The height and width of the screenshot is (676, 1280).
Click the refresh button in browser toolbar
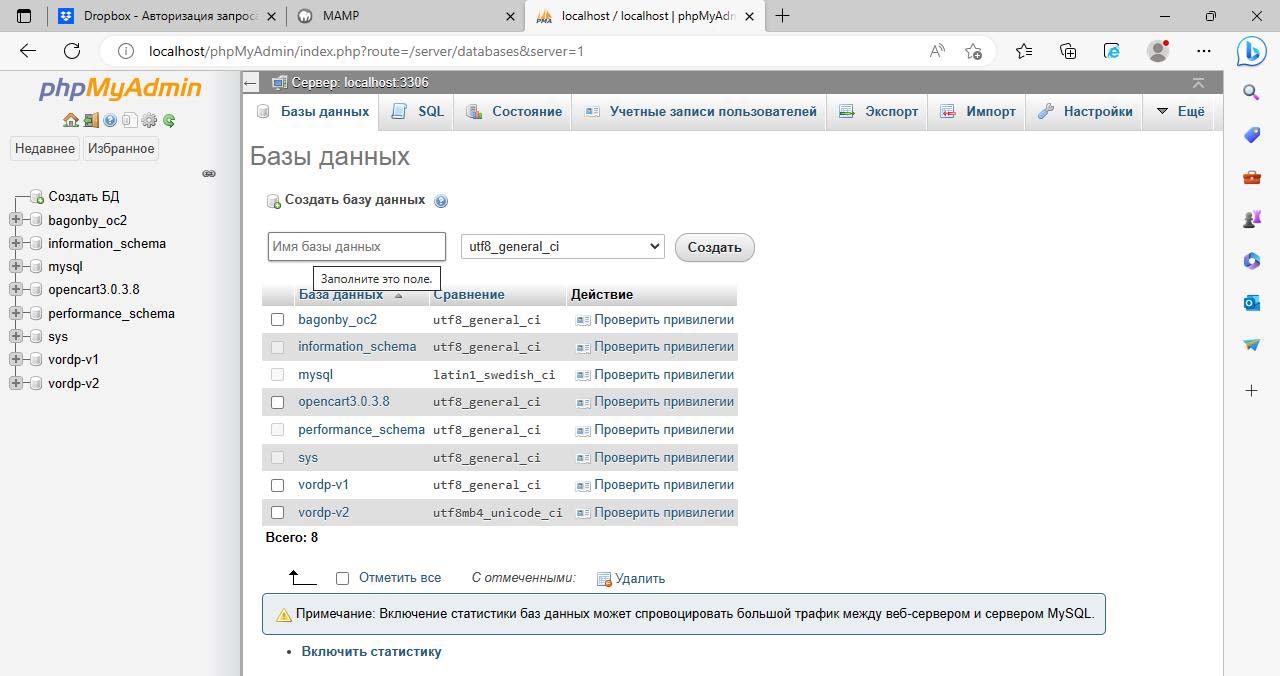pos(72,51)
